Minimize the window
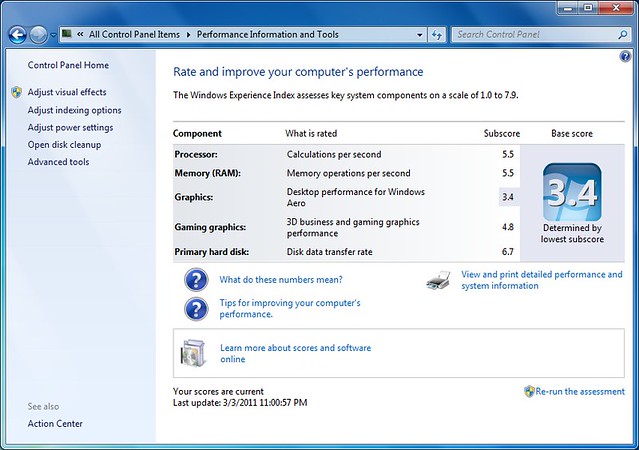 pyautogui.click(x=568, y=7)
